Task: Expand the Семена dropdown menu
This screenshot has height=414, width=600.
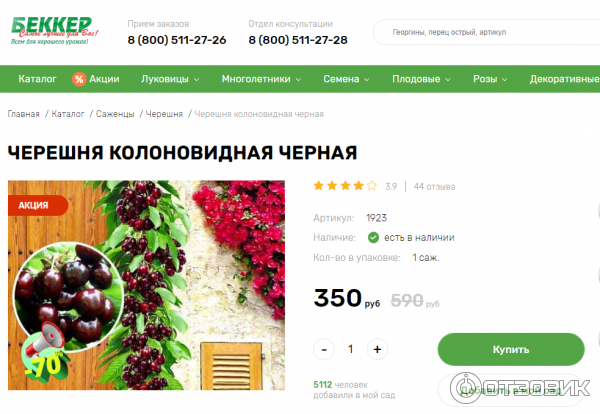Action: (x=346, y=79)
